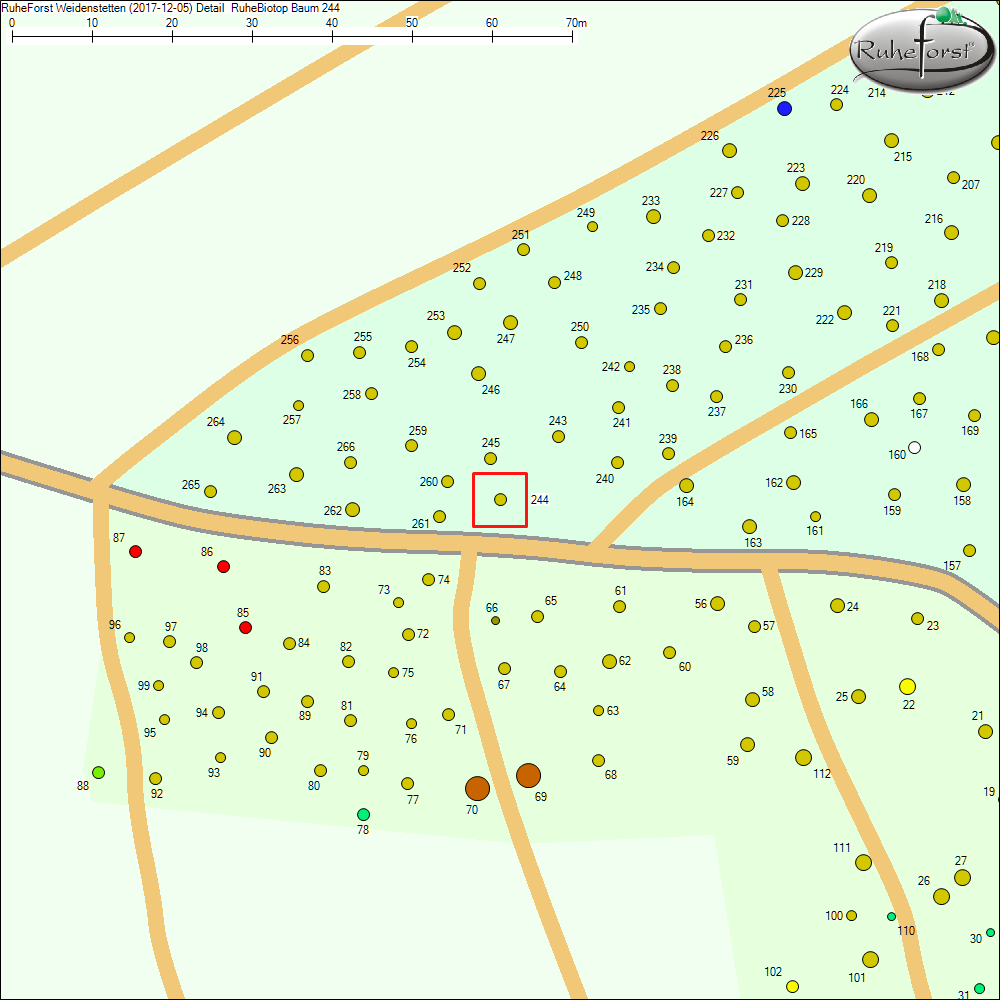1000x1000 pixels.
Task: Select red tree marker 85
Action: point(246,627)
